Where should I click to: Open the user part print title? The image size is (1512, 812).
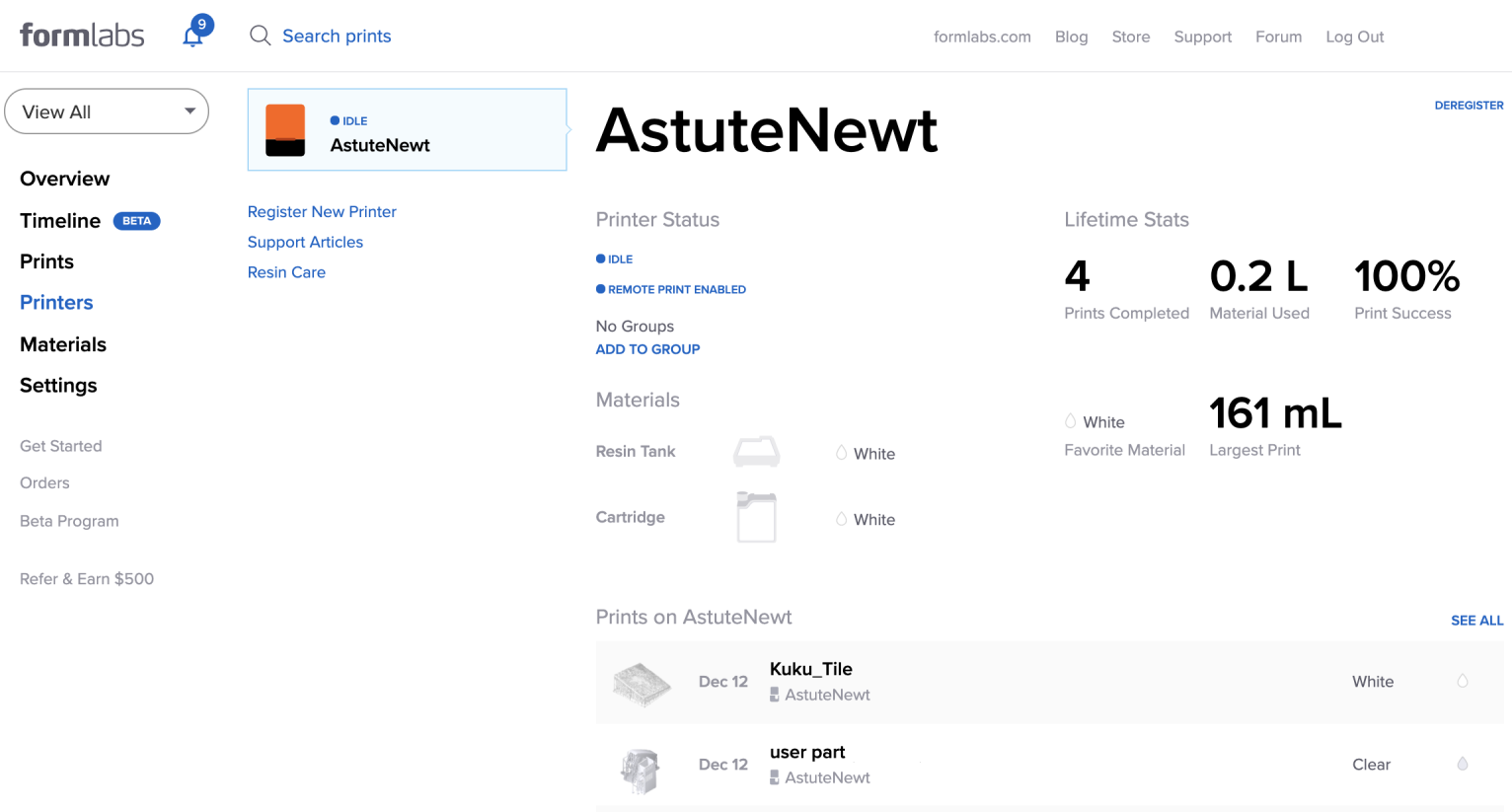coord(807,752)
